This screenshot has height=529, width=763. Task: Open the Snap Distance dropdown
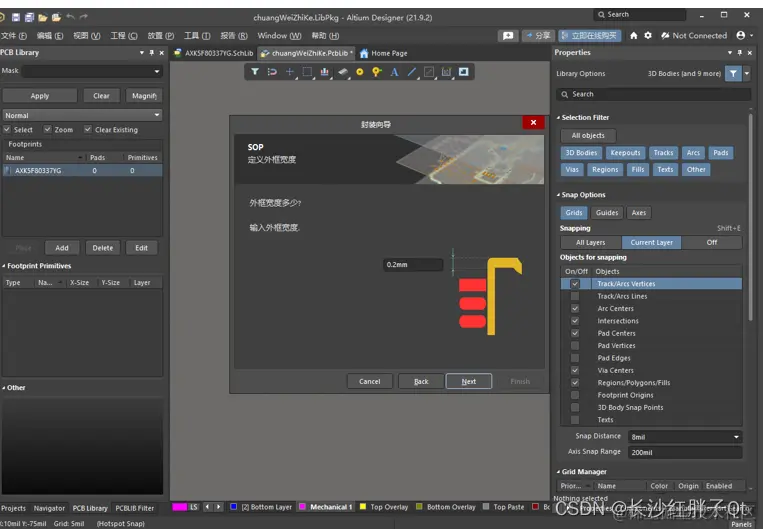tap(736, 437)
